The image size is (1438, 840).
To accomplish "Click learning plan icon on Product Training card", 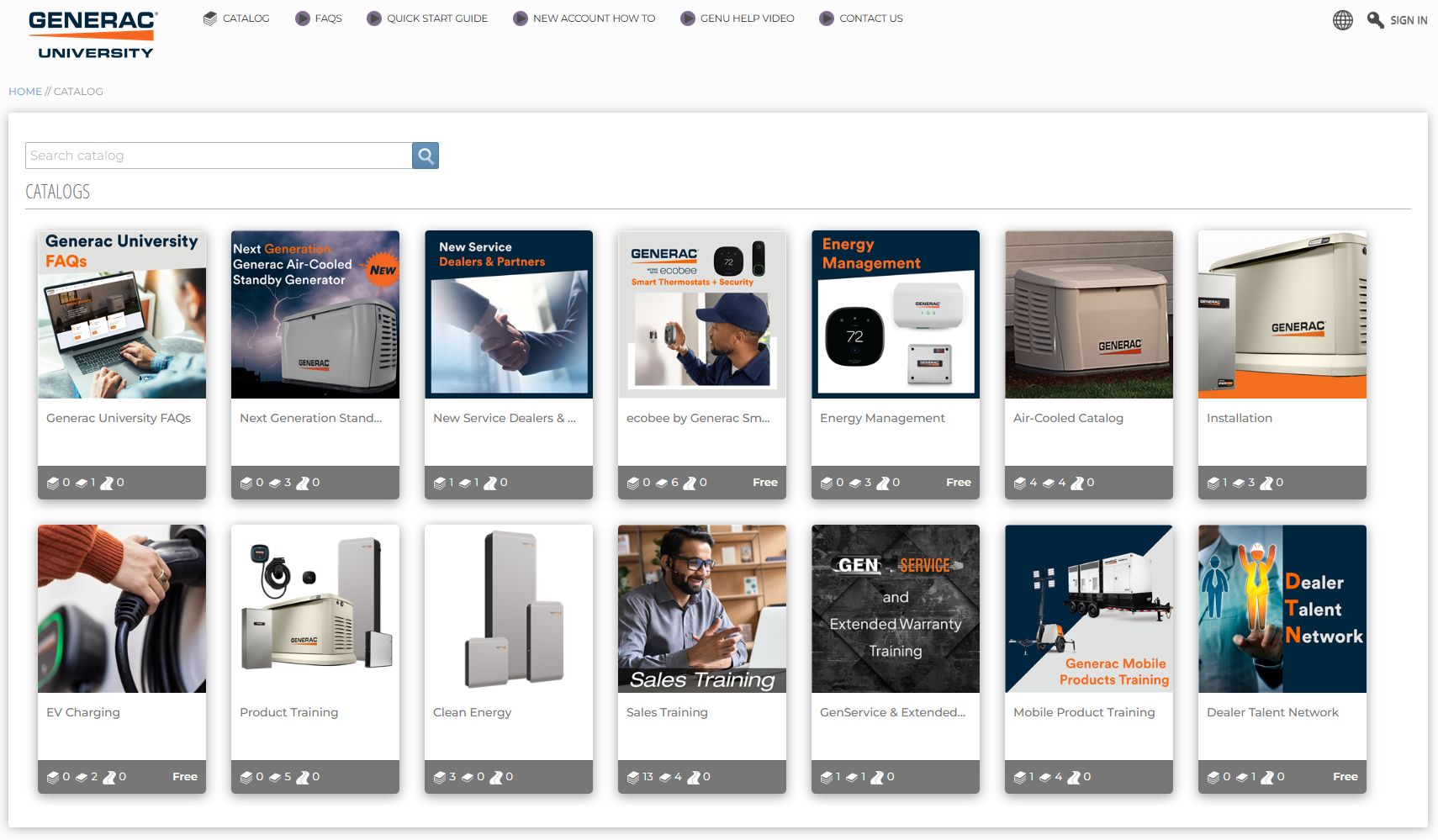I will tap(275, 777).
